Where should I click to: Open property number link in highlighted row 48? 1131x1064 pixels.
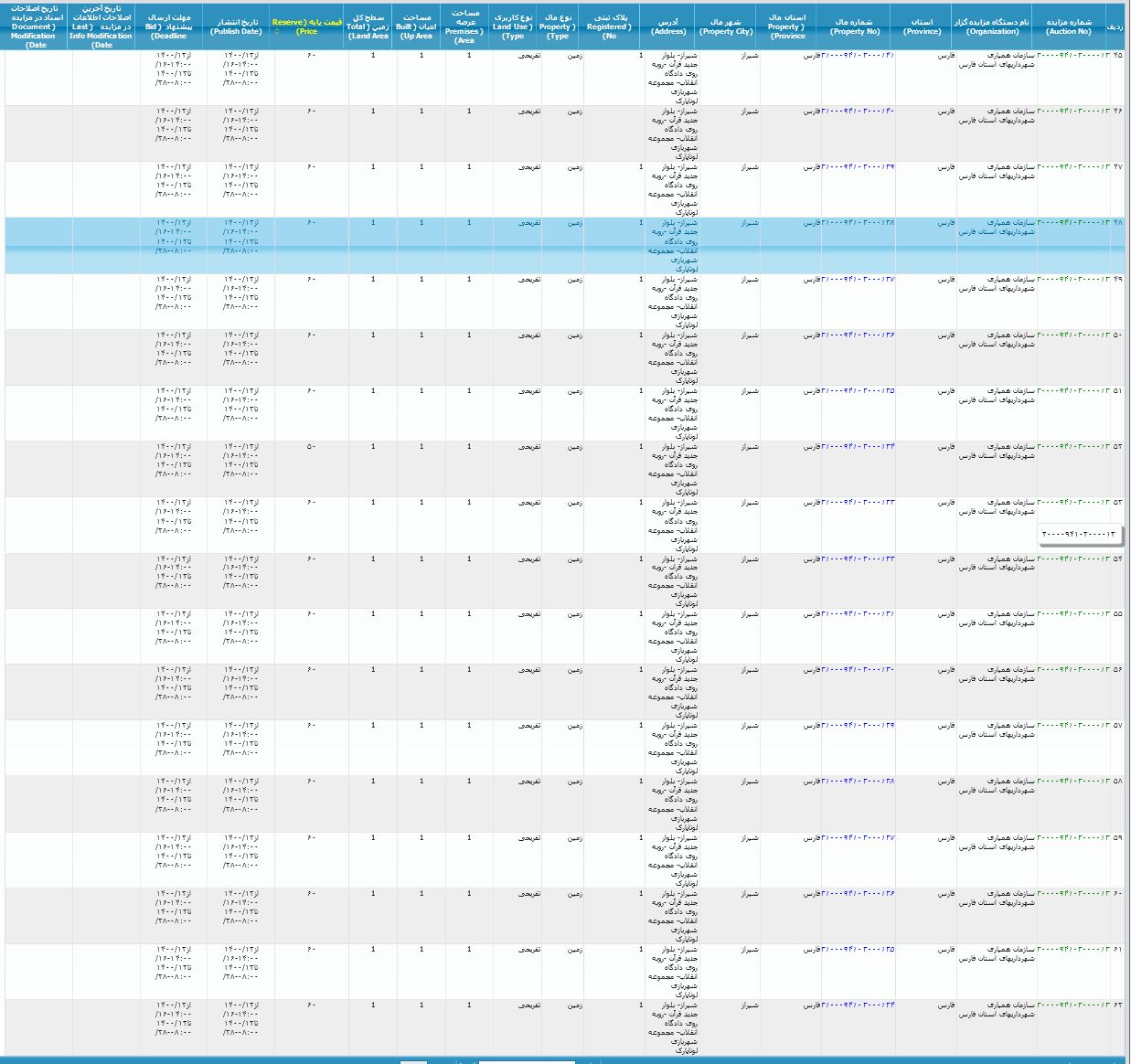858,223
